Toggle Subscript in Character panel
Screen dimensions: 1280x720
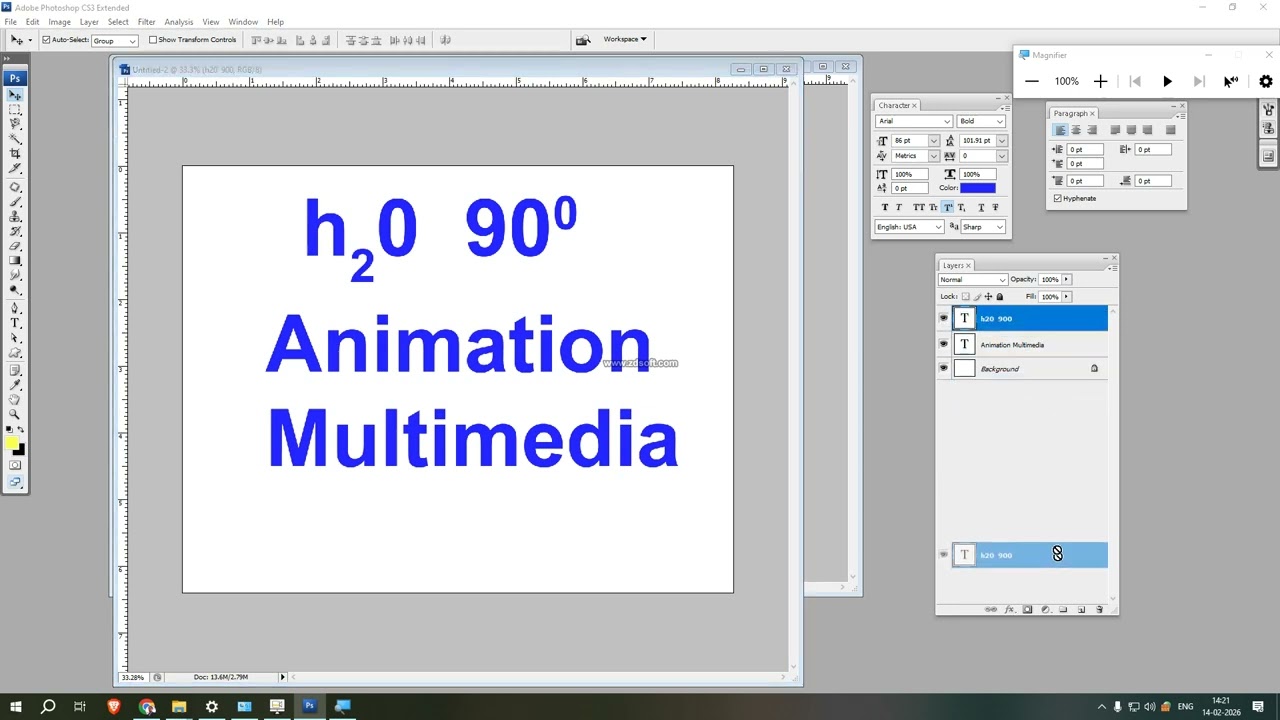[x=961, y=207]
